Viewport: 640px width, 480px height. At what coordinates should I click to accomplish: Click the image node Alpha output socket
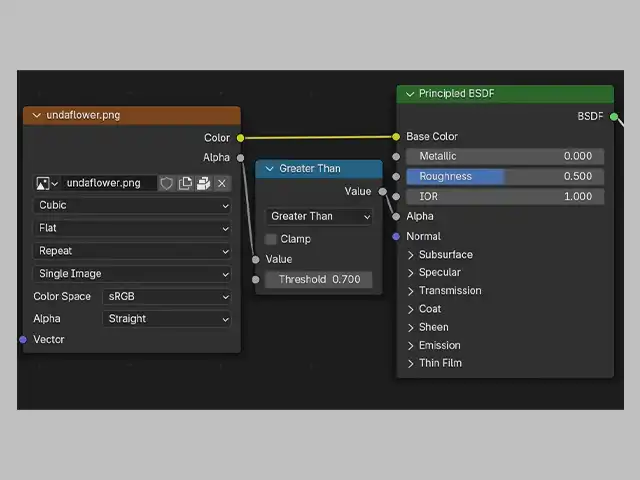coord(240,158)
